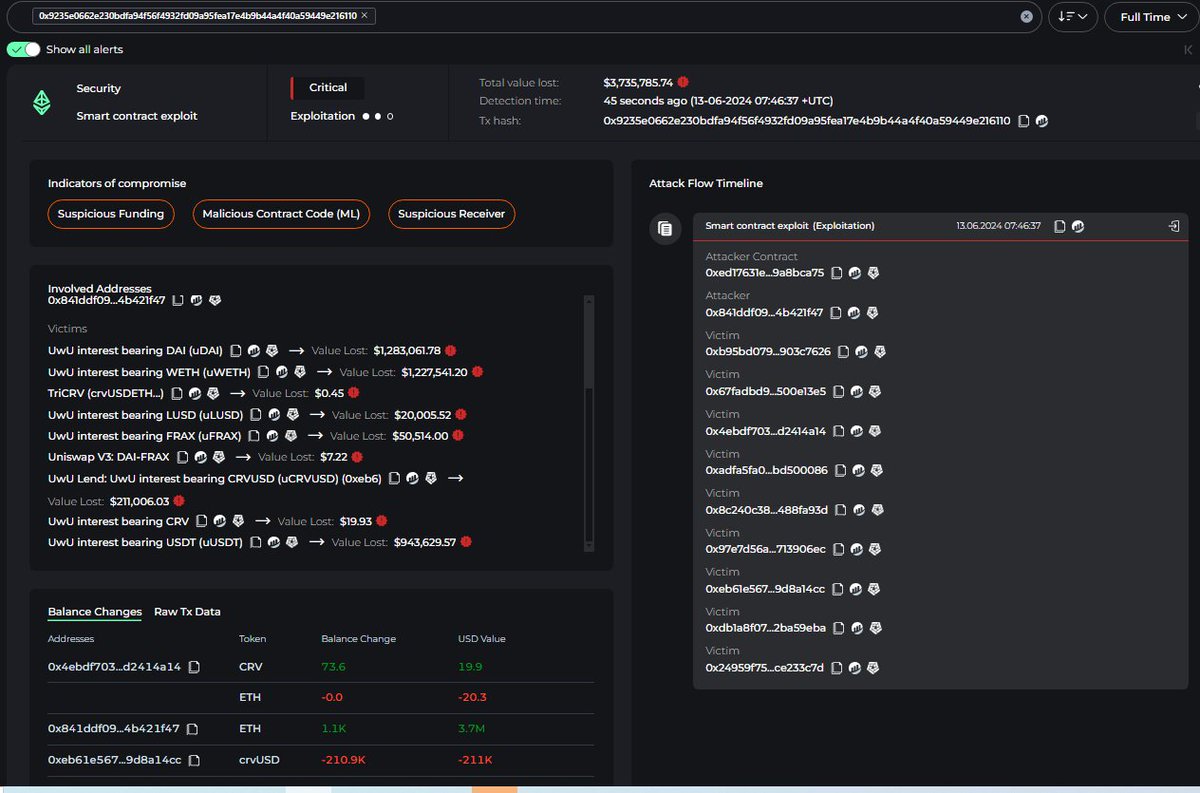Screen dimensions: 1200x793
Task: Click the Suspicious Receiver indicator
Action: tap(452, 214)
